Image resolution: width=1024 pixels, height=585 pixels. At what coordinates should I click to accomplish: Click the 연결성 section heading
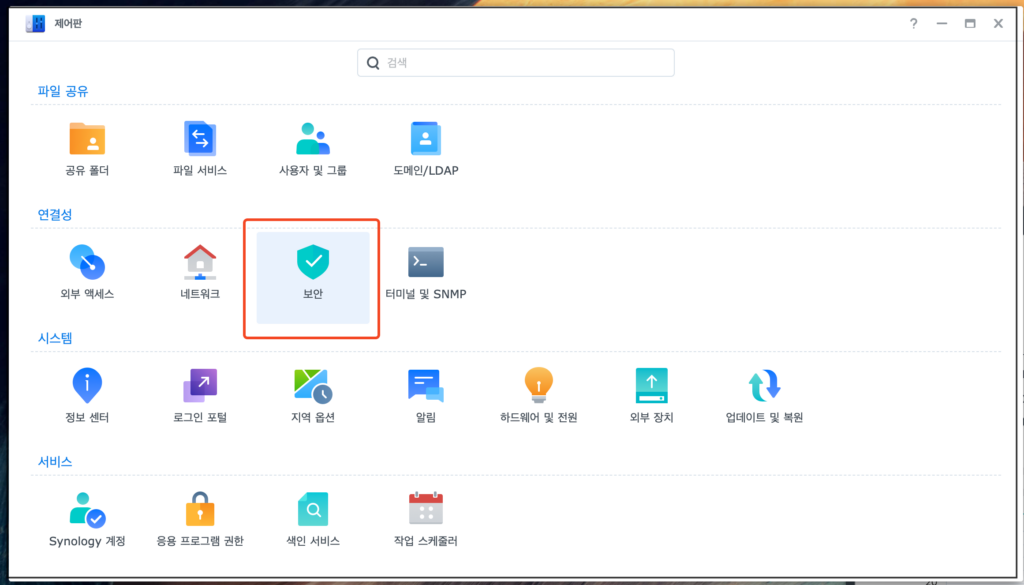[55, 214]
